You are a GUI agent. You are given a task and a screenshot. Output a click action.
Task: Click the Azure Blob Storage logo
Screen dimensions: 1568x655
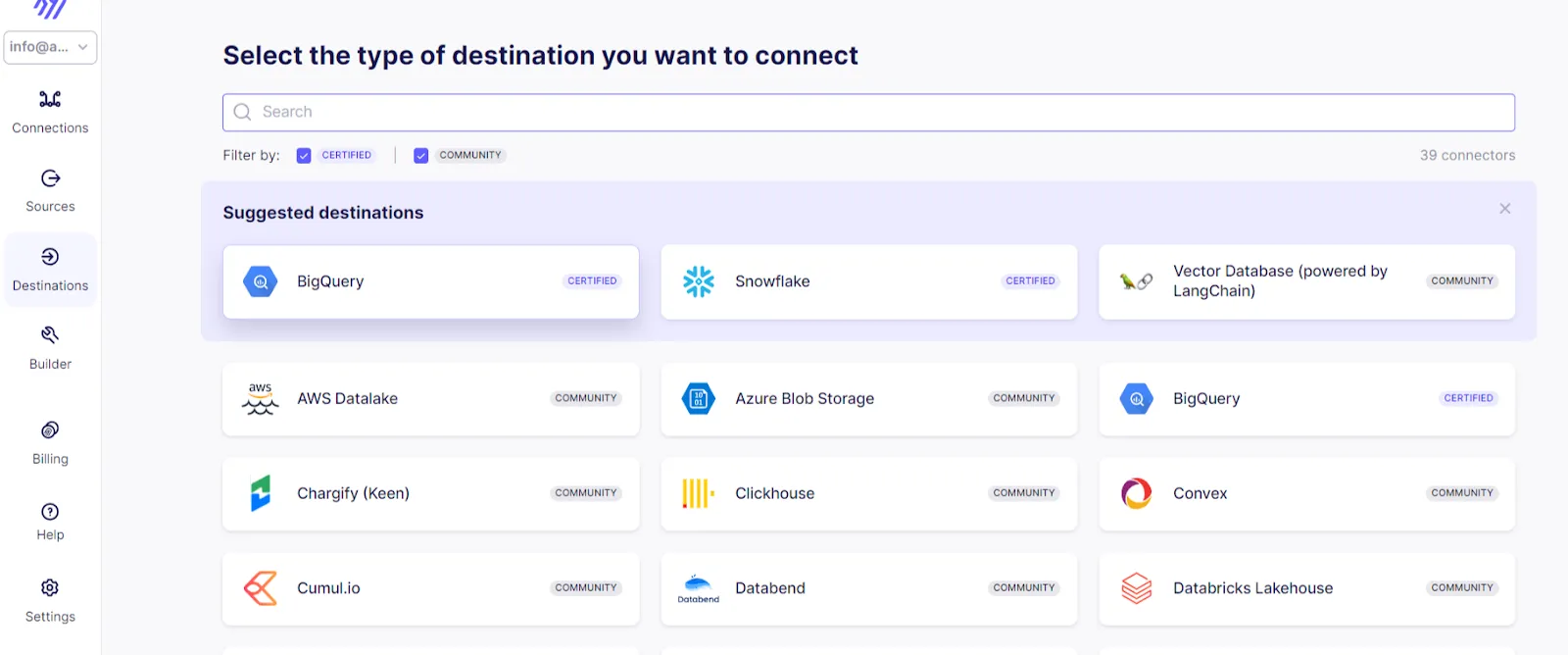click(699, 399)
